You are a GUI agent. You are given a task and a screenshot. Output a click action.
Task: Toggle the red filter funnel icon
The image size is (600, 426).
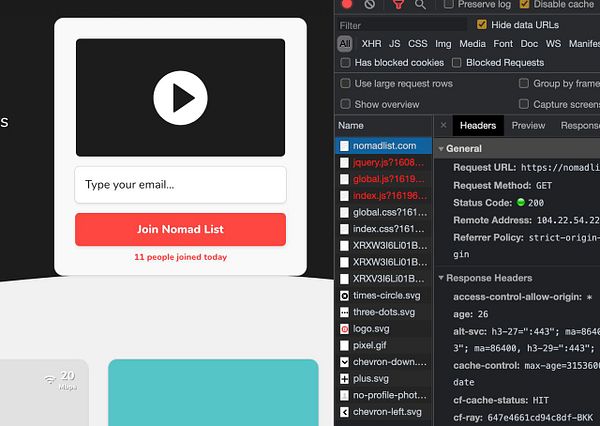point(398,4)
